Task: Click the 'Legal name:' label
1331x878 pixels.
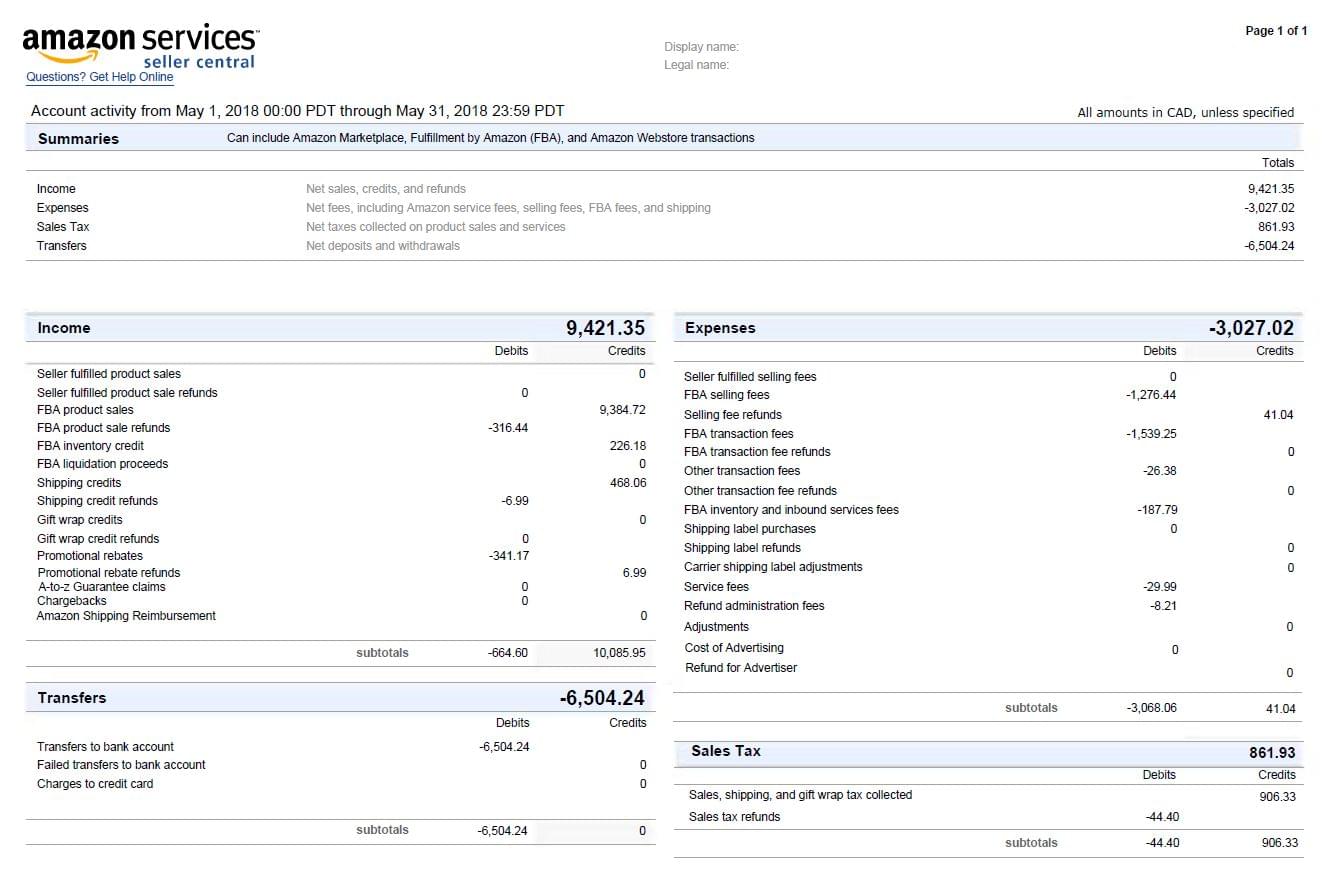Action: tap(696, 65)
